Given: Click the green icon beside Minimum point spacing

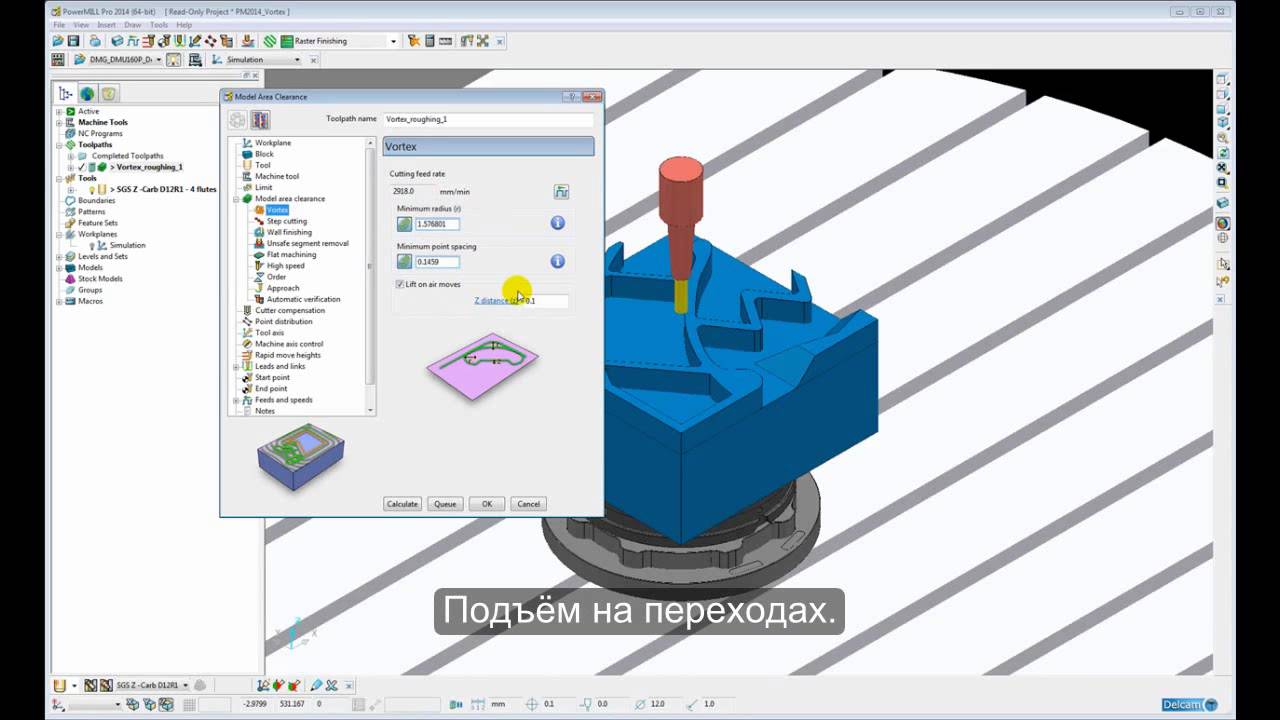Looking at the screenshot, I should (x=404, y=262).
